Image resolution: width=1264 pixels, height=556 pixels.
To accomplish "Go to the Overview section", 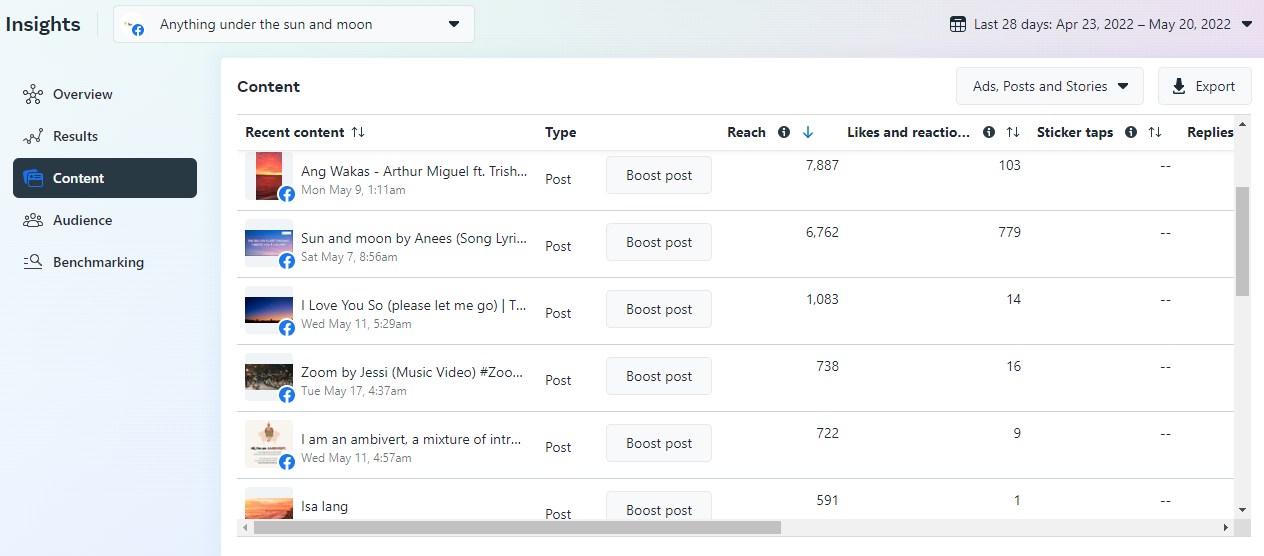I will pyautogui.click(x=82, y=94).
